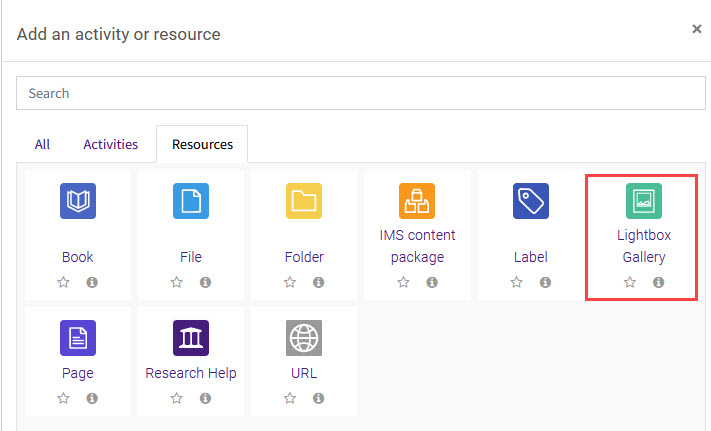This screenshot has height=431, width=711.
Task: Select the Book resource icon
Action: point(78,201)
